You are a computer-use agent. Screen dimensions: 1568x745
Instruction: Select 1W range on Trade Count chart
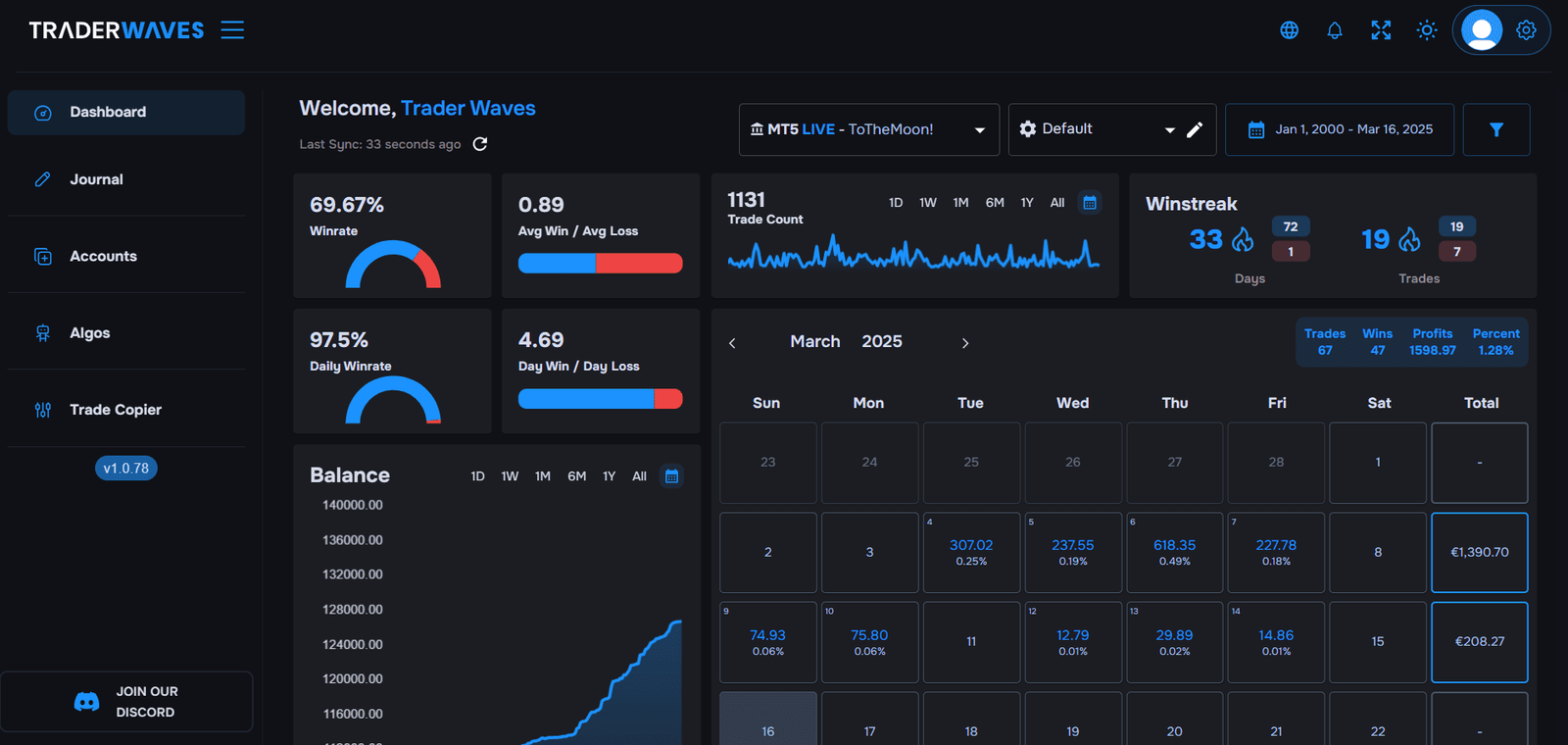click(x=928, y=203)
